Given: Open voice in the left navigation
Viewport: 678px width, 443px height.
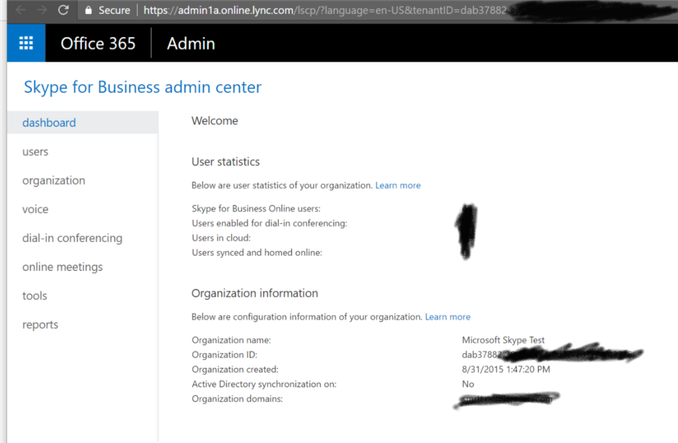Looking at the screenshot, I should (x=35, y=210).
